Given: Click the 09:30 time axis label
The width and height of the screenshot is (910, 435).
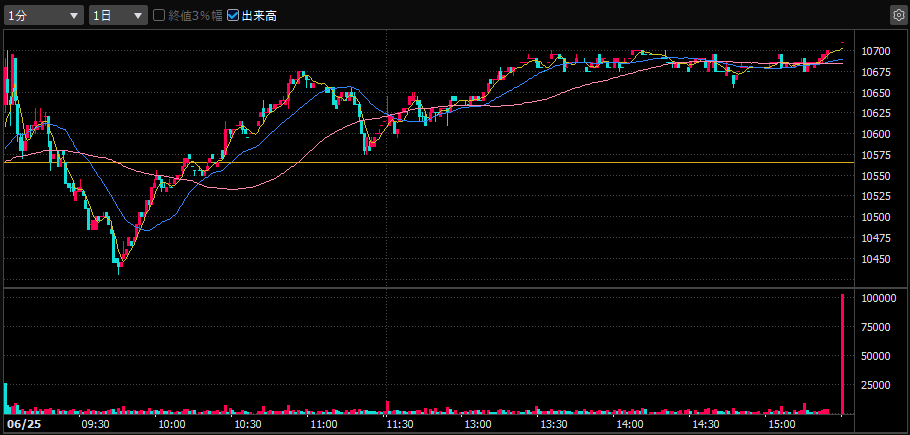Looking at the screenshot, I should [x=97, y=425].
